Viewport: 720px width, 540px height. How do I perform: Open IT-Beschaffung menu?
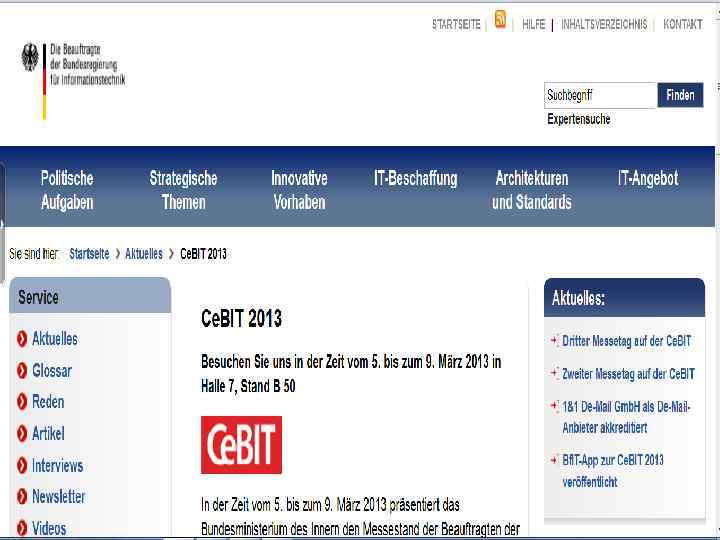coord(416,179)
